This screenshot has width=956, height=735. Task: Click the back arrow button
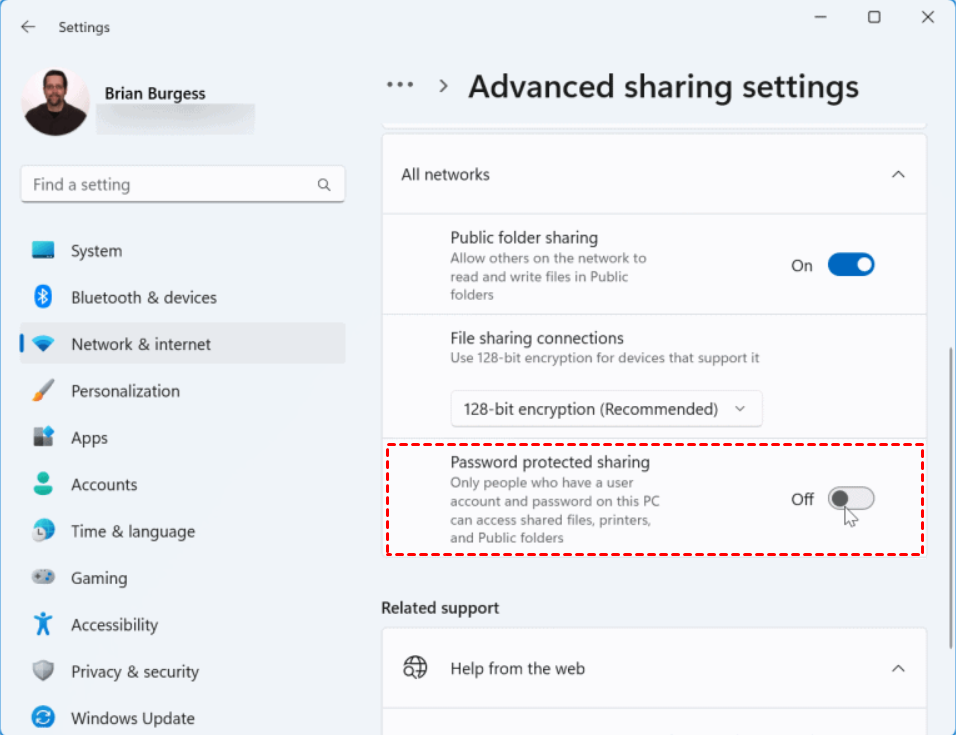click(x=28, y=27)
